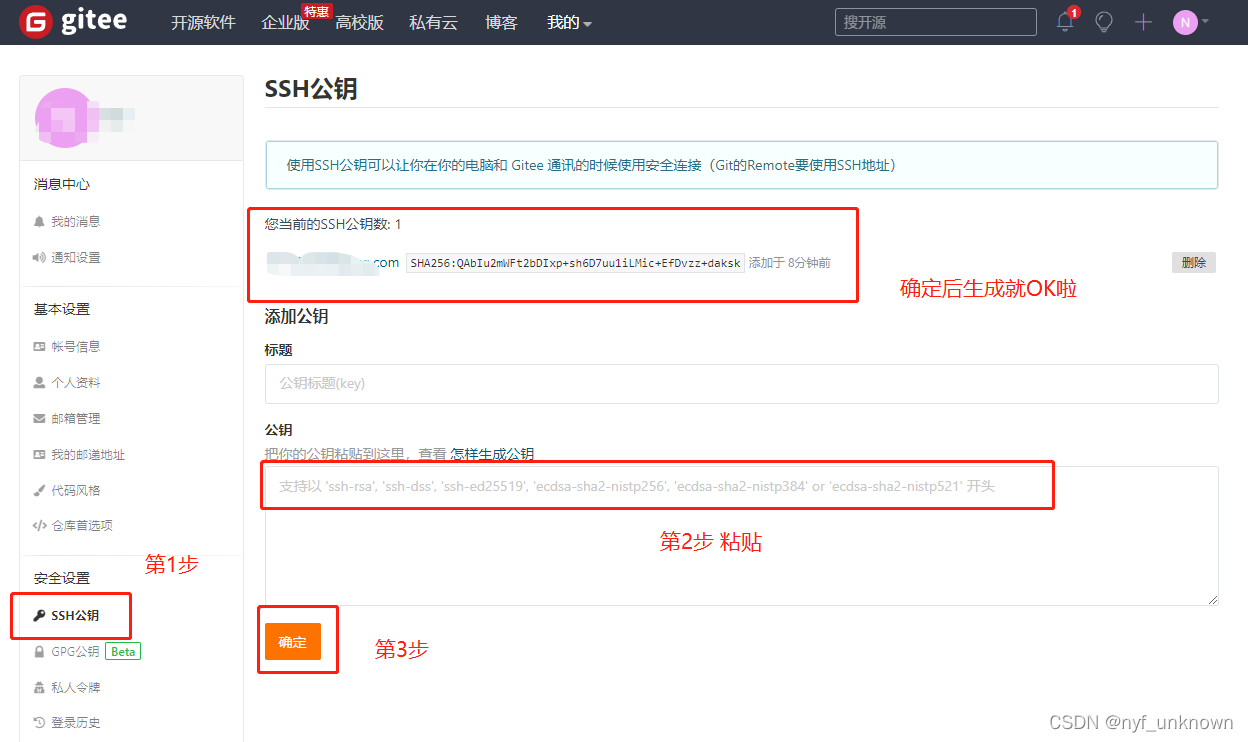Image resolution: width=1248 pixels, height=742 pixels.
Task: Open 登录历史 in sidebar
Action: pos(76,722)
